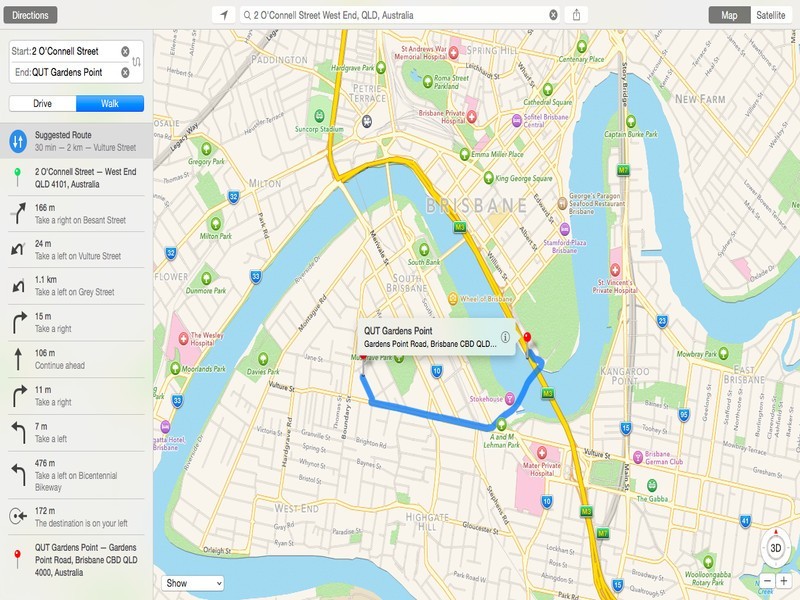
Task: Open info icon on QUT Gardens Point callout
Action: point(505,337)
